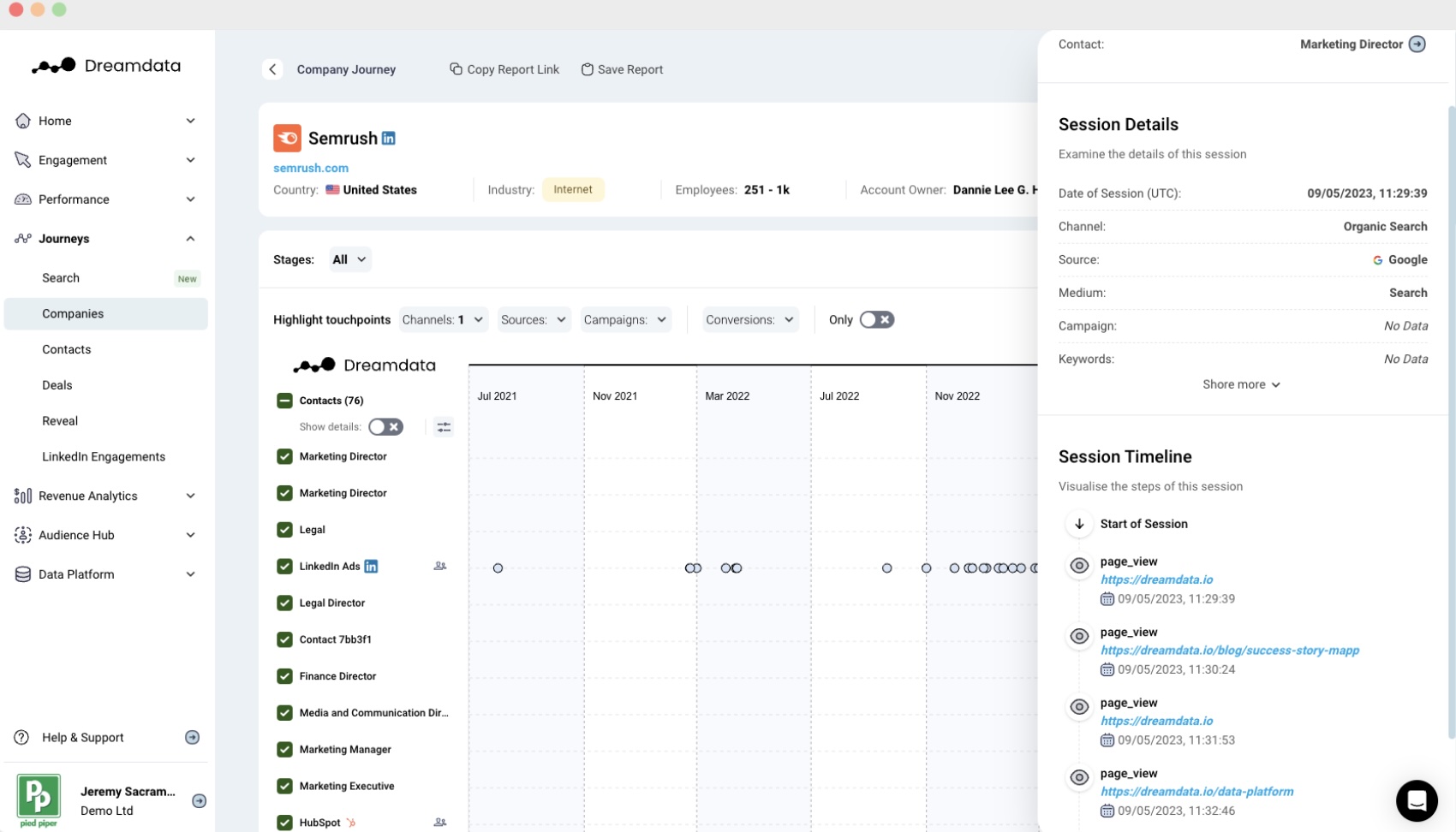The image size is (1456, 832).
Task: Open the chat support bubble
Action: click(x=1417, y=801)
